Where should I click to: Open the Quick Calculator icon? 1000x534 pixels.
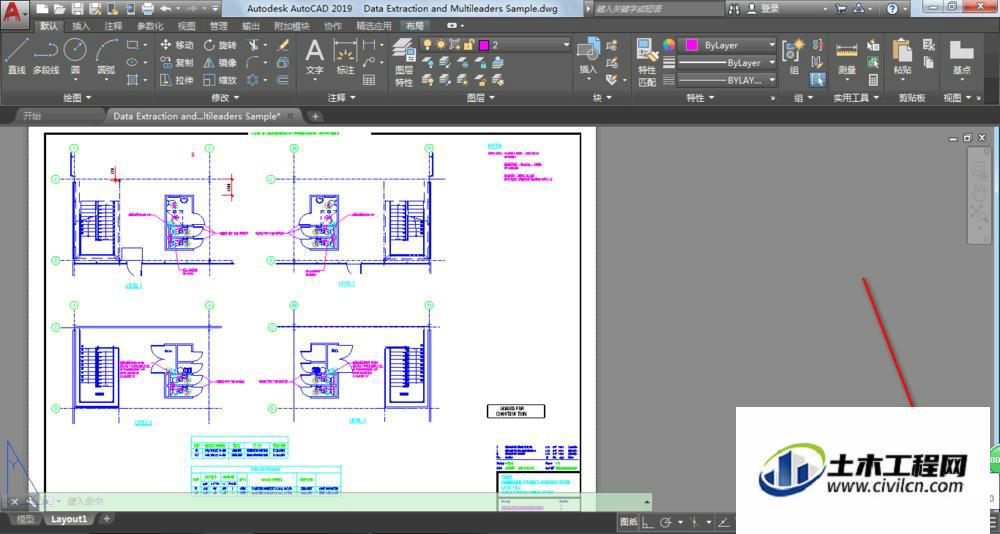873,80
